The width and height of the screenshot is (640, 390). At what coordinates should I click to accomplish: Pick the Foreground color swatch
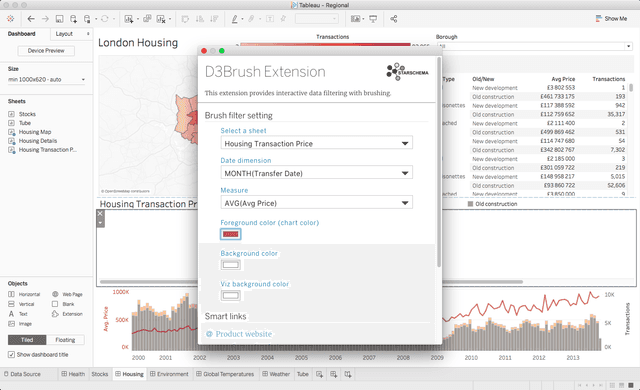pyautogui.click(x=231, y=234)
